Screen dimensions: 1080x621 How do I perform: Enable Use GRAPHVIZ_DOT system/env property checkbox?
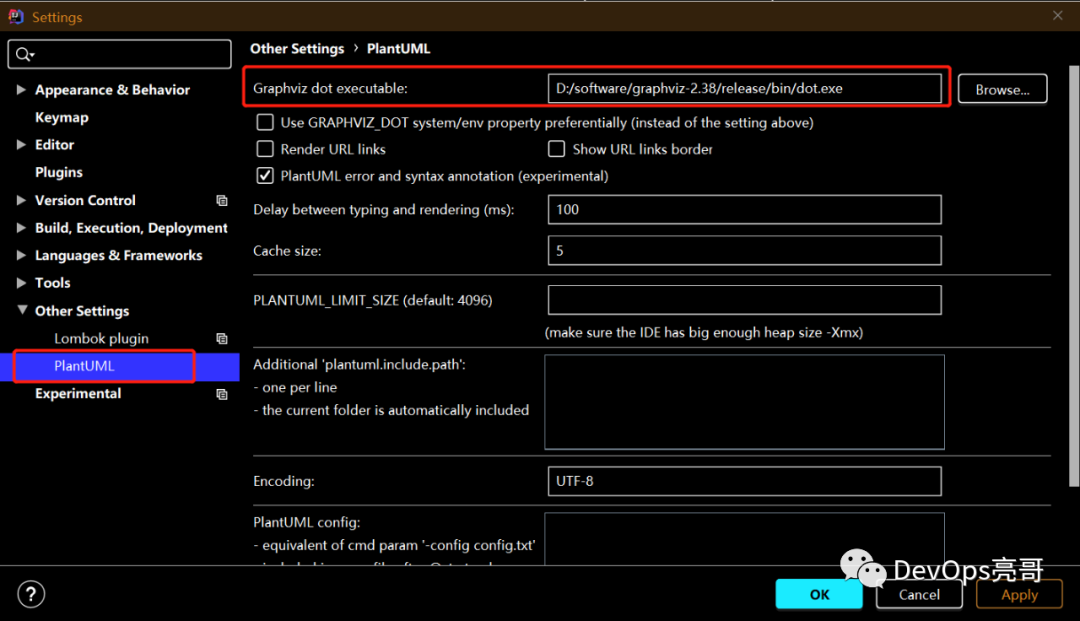click(265, 123)
